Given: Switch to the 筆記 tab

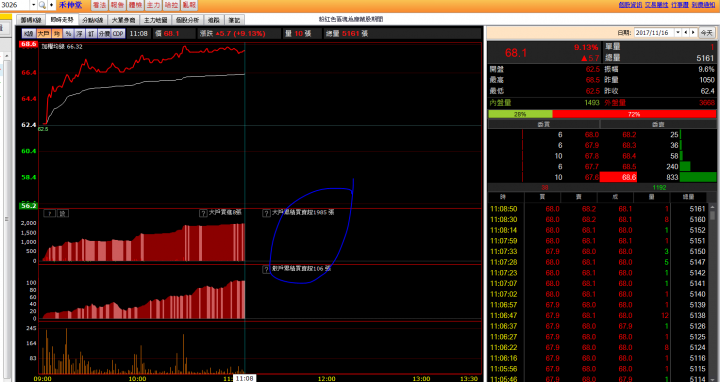Looking at the screenshot, I should click(x=234, y=20).
